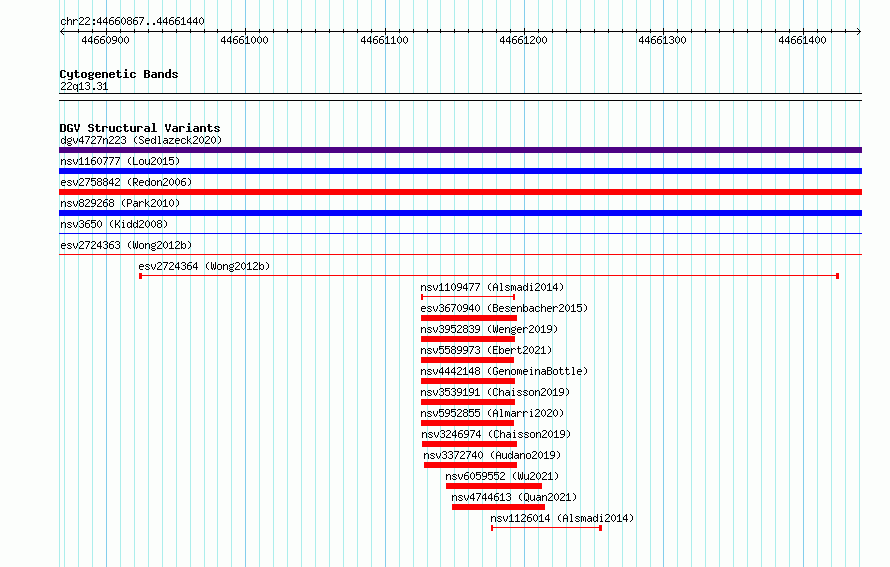This screenshot has height=567, width=890.
Task: Click the nsv1109477 thin red span line
Action: tap(468, 297)
